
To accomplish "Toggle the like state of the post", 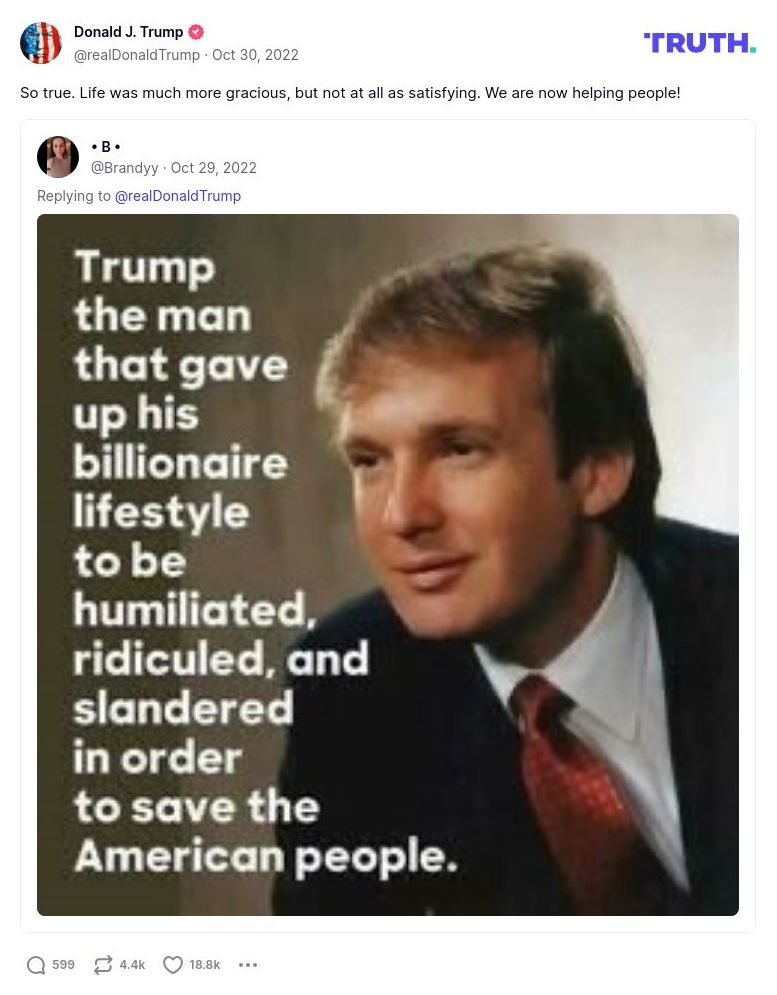I will point(172,964).
